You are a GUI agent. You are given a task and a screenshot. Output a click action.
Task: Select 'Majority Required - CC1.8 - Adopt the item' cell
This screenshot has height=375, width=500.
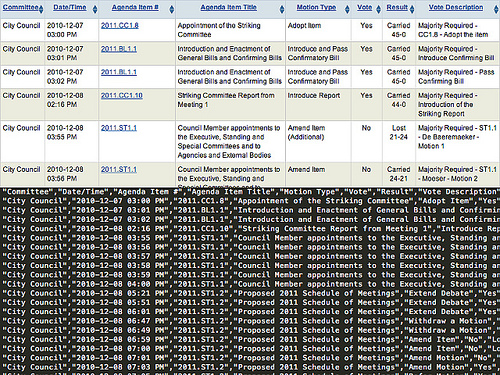point(458,30)
